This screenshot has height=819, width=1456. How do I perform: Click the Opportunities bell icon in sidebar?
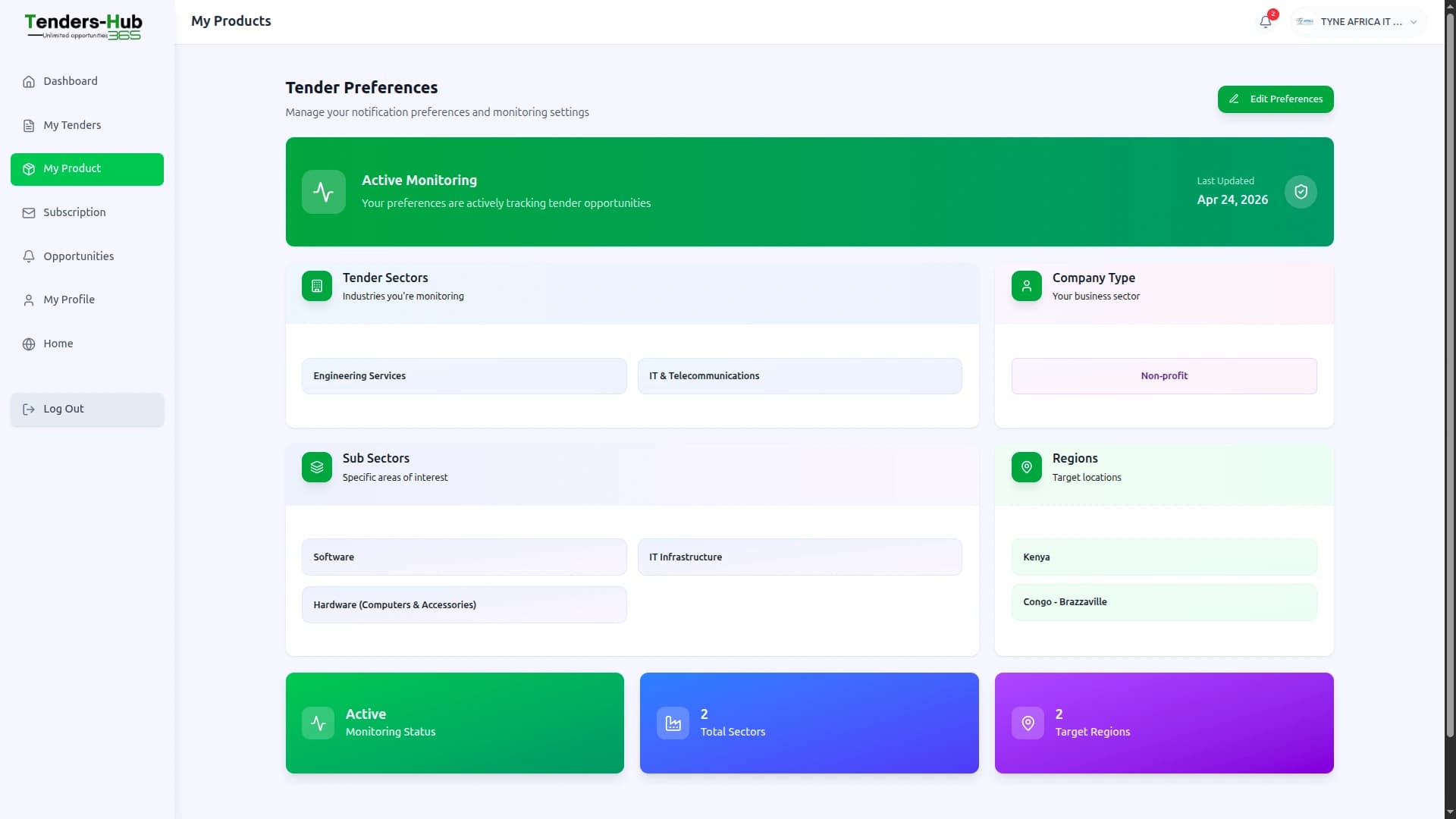click(29, 256)
